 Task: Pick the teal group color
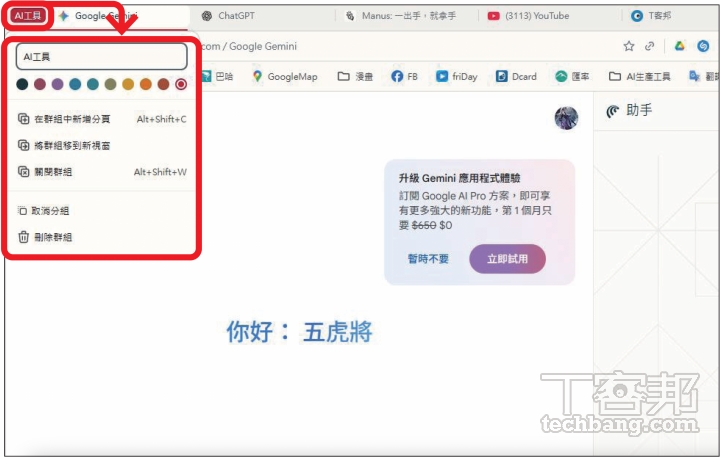click(x=93, y=84)
